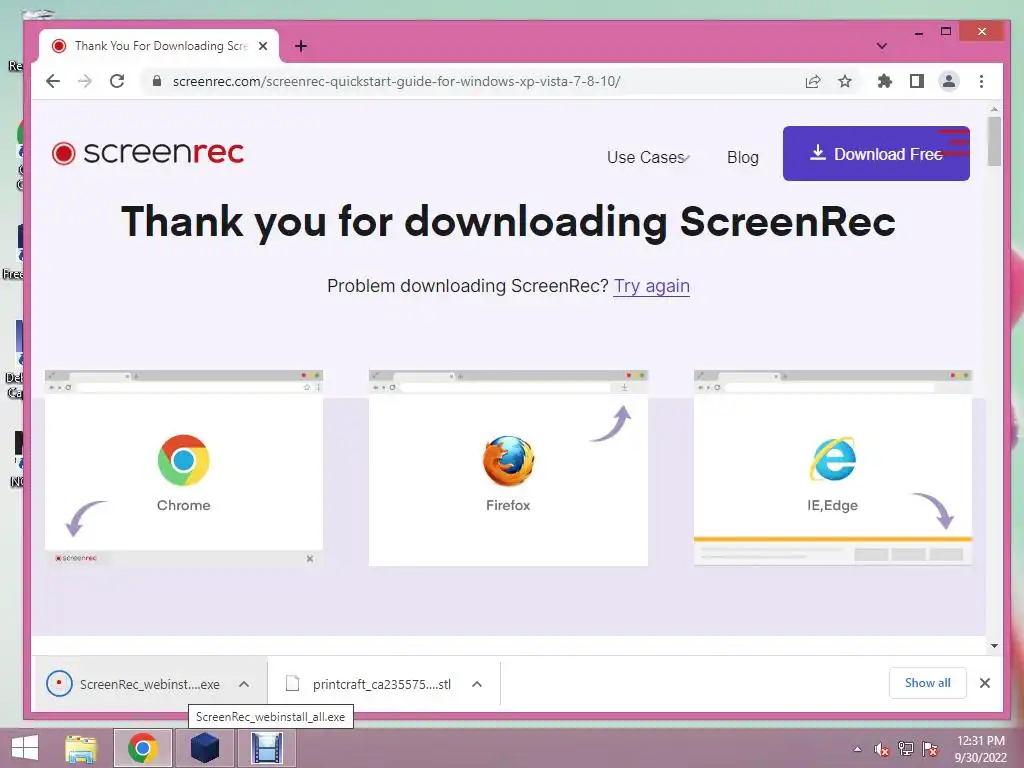1024x768 pixels.
Task: Open File Explorer from taskbar
Action: pyautogui.click(x=81, y=748)
